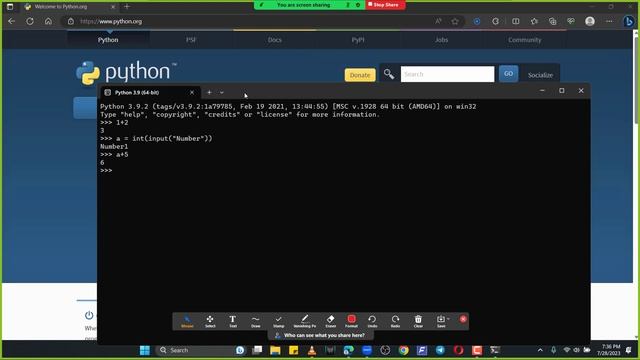Close the Welcome to Python.org tab

(113, 7)
